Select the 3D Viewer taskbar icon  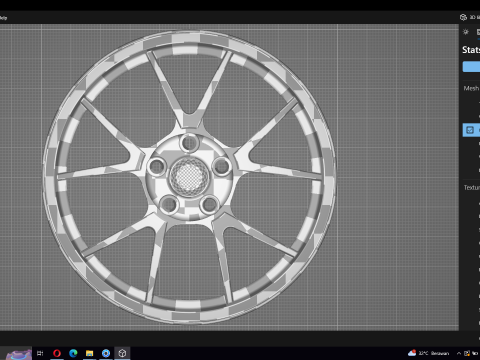122,353
